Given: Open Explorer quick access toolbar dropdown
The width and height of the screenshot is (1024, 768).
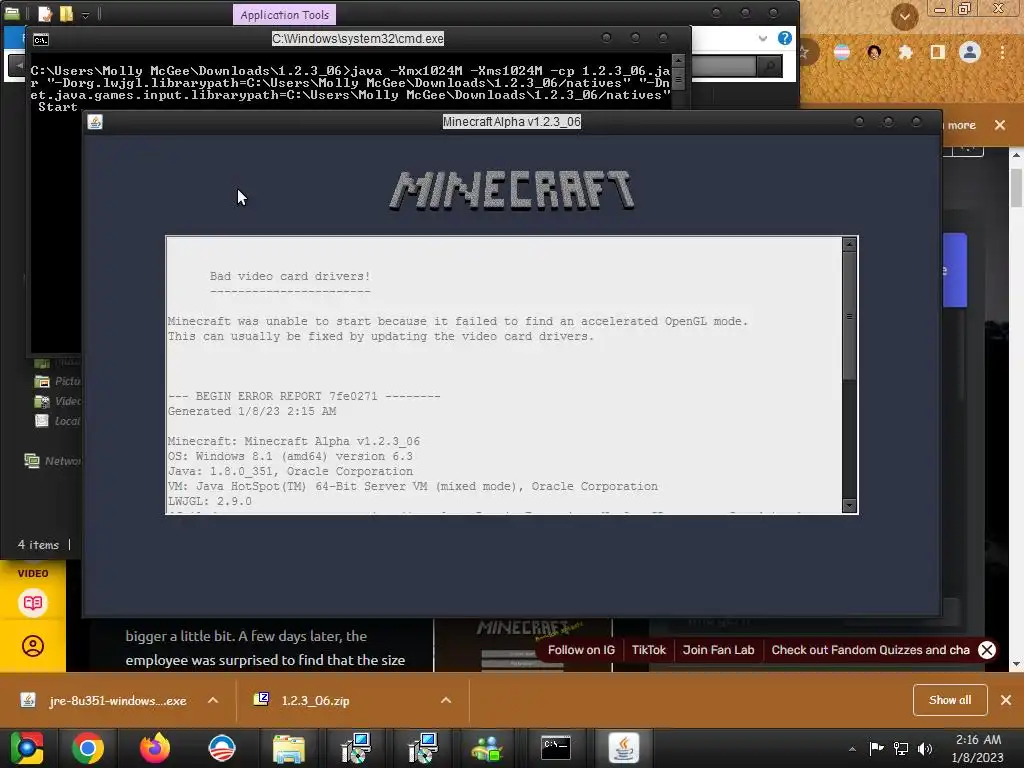Looking at the screenshot, I should pyautogui.click(x=85, y=14).
